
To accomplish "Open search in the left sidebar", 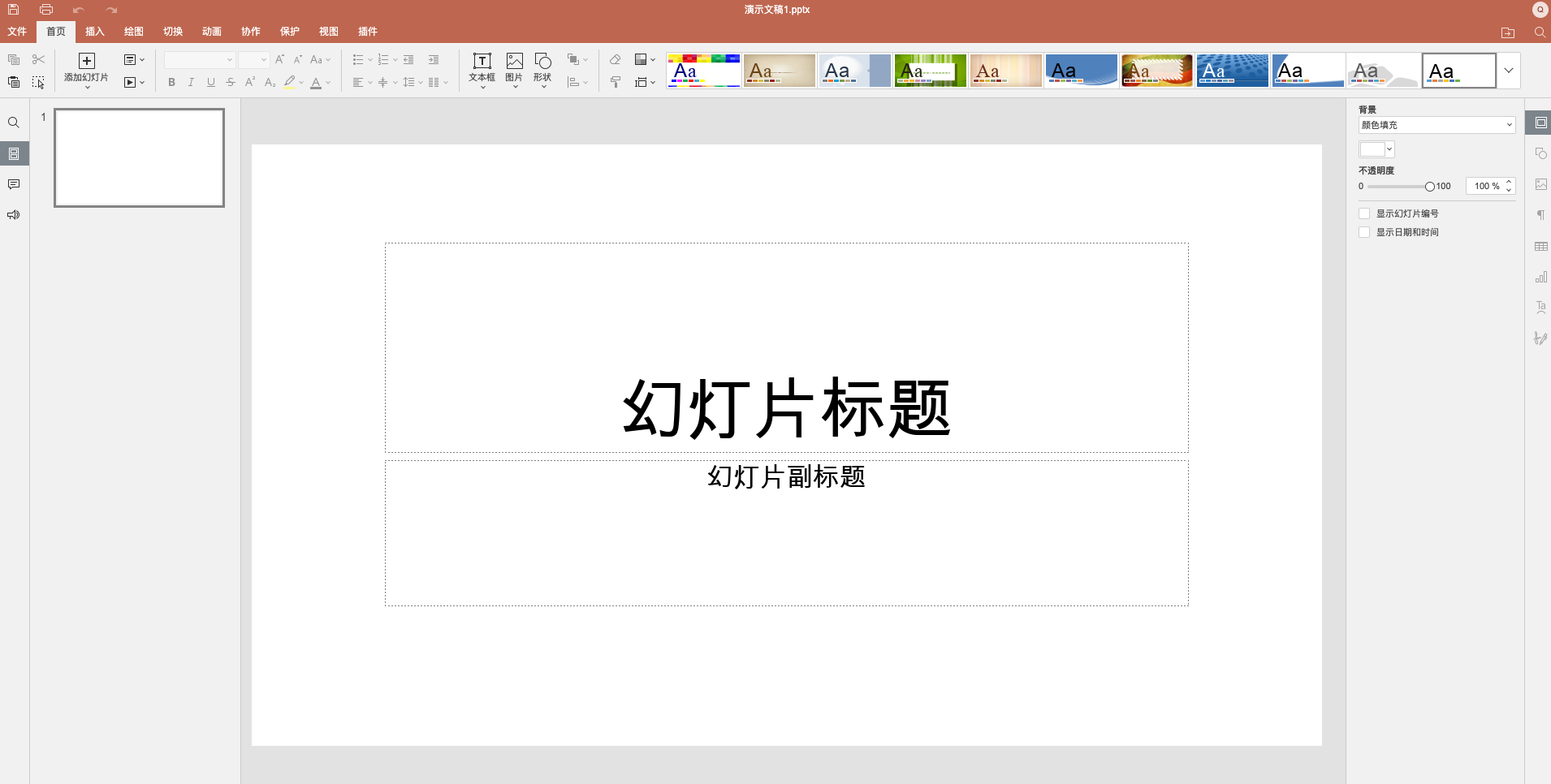I will tap(14, 123).
